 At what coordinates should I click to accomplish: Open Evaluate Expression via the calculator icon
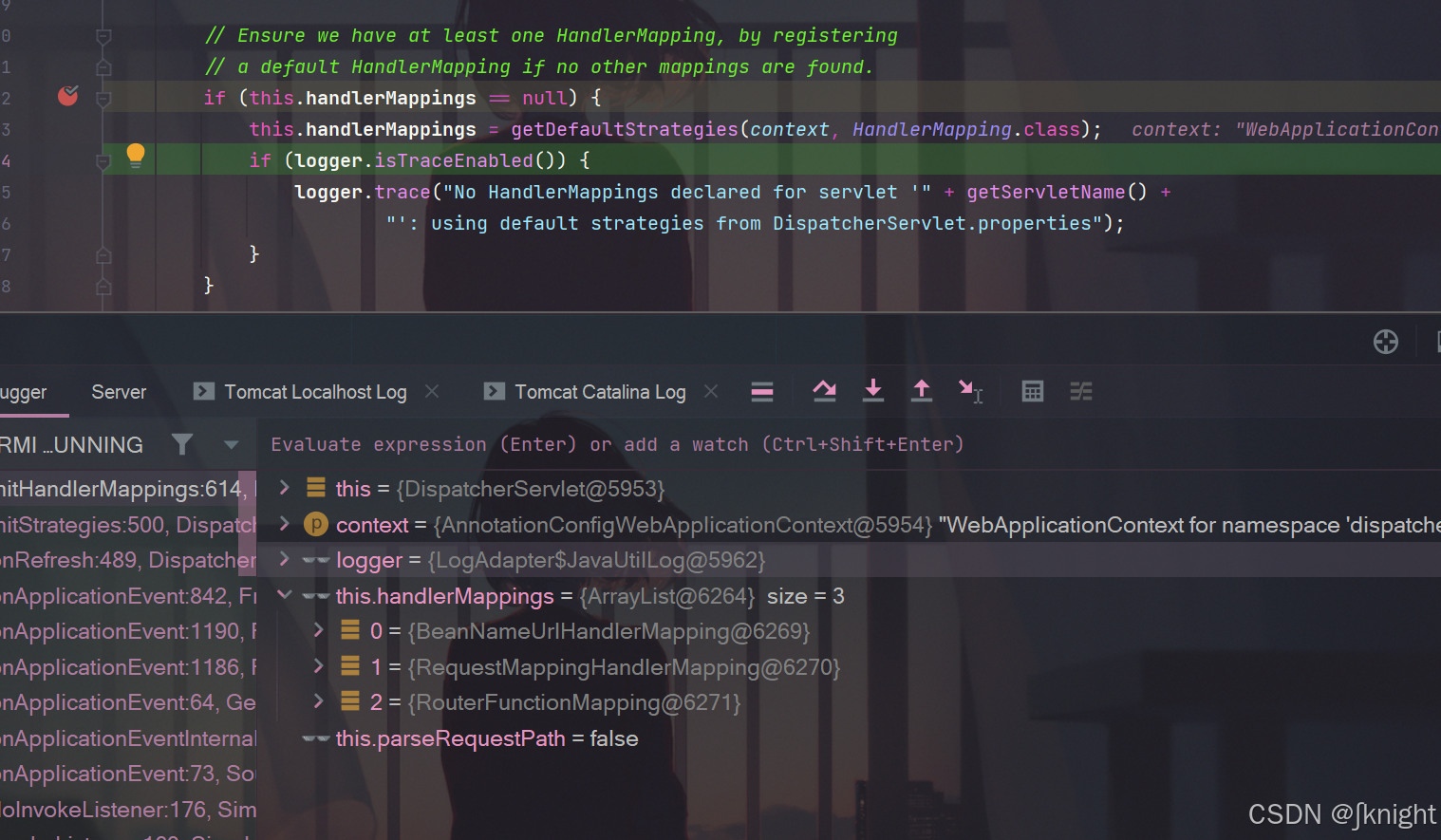point(1033,391)
